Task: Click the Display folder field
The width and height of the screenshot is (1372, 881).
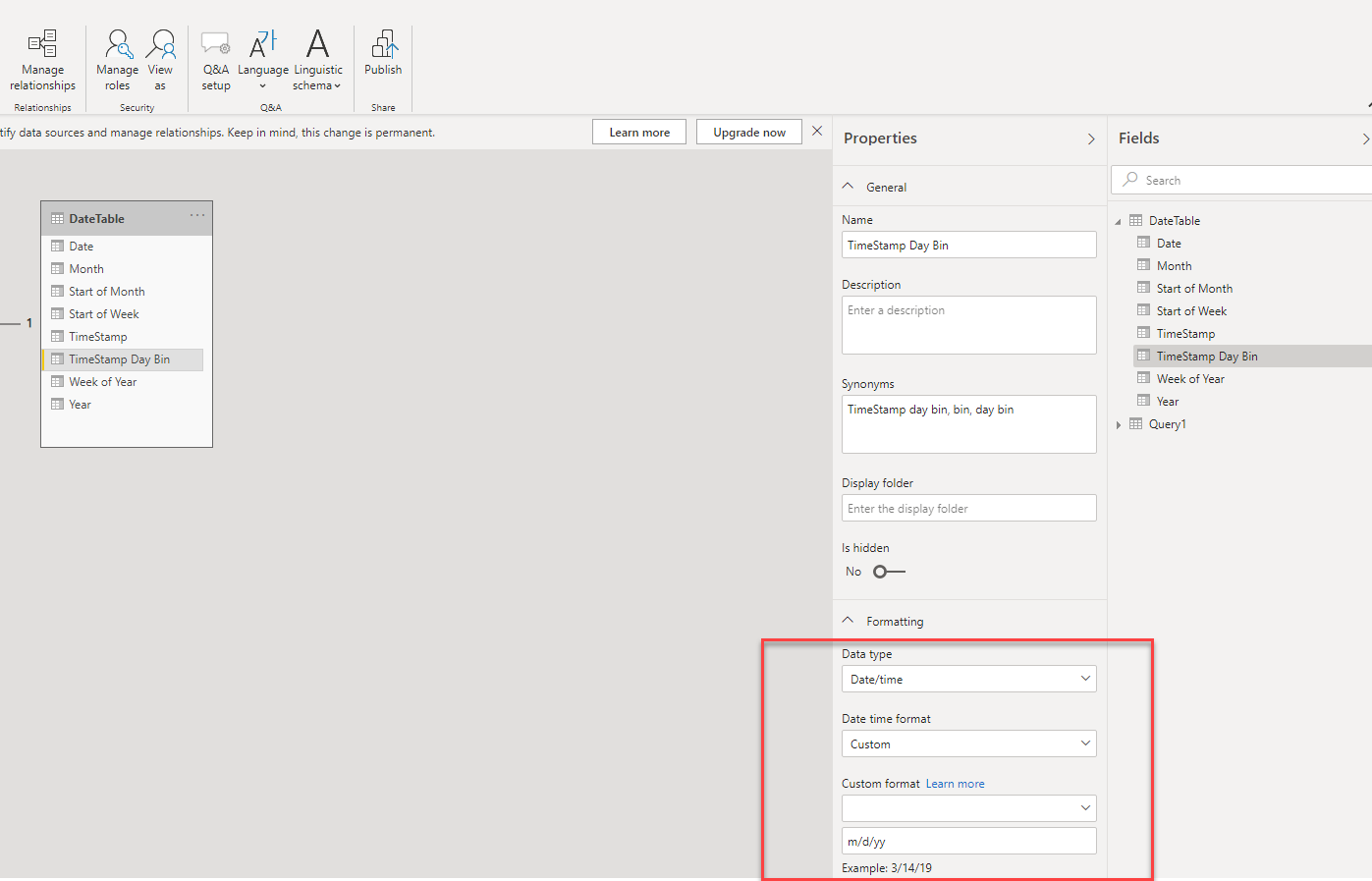Action: pos(968,508)
